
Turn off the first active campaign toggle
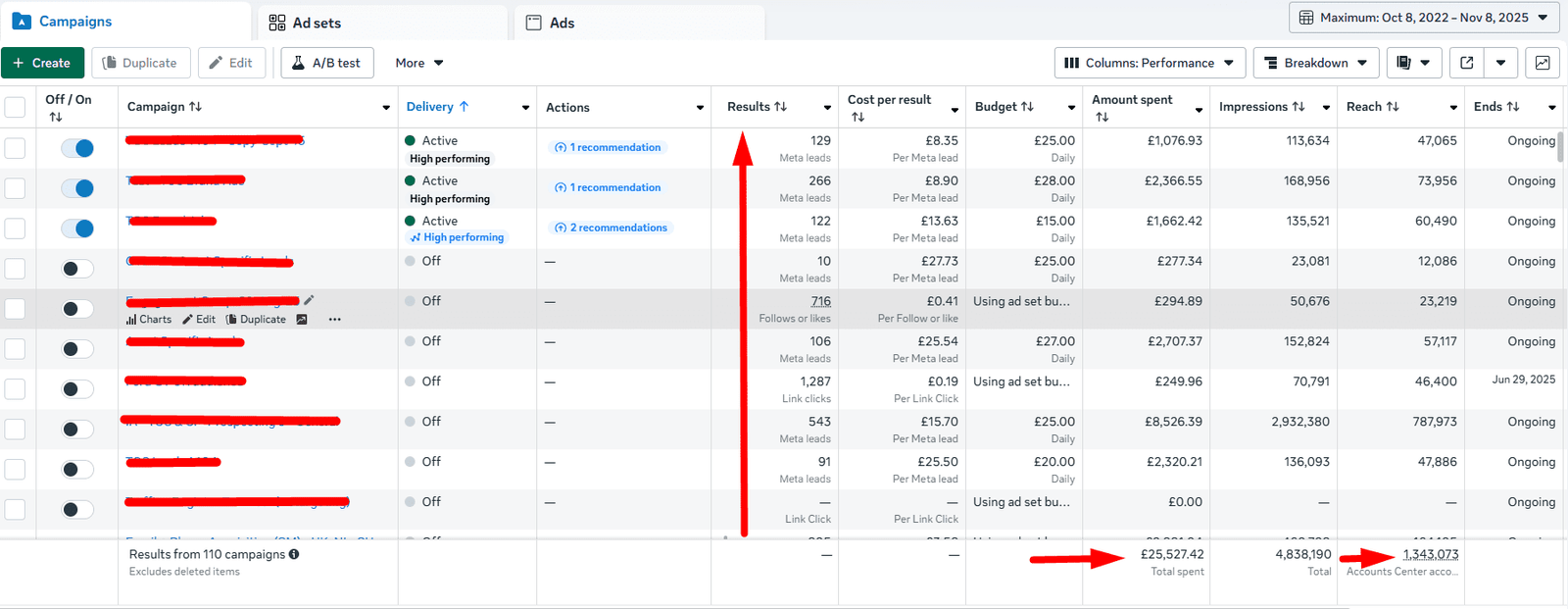tap(77, 148)
